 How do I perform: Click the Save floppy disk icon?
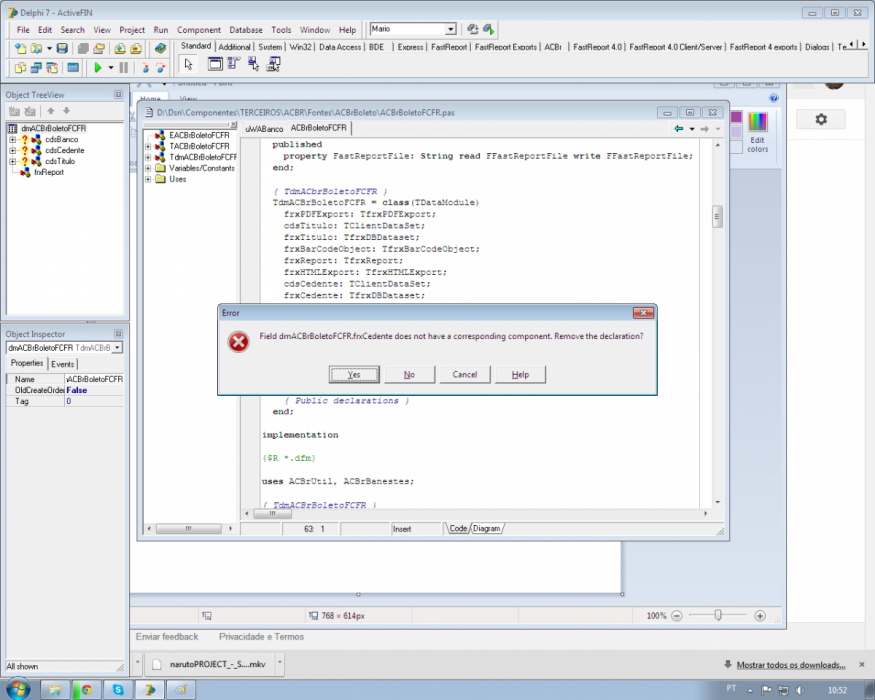tap(62, 49)
